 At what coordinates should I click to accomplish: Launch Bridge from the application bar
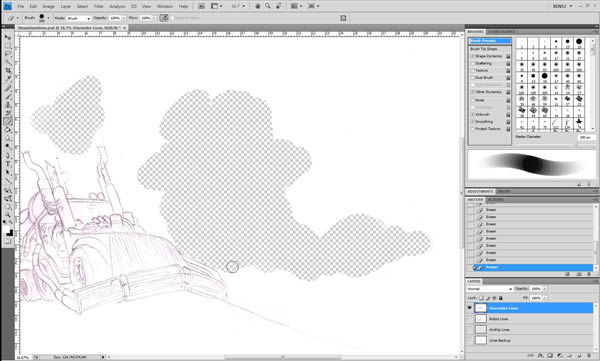click(x=201, y=6)
